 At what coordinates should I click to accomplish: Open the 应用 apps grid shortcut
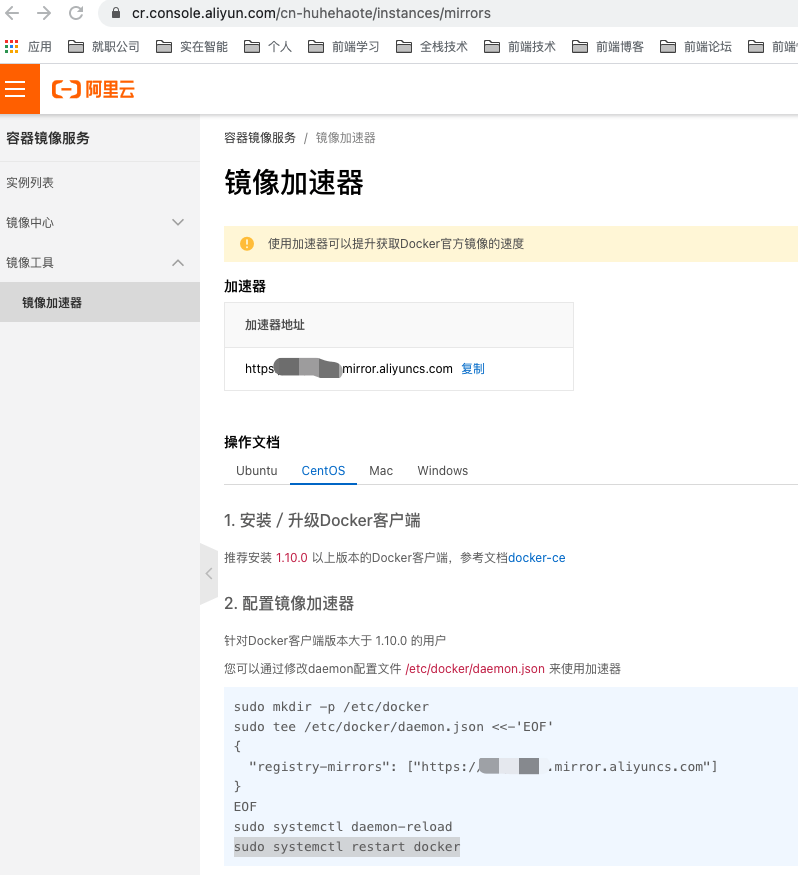[x=28, y=47]
